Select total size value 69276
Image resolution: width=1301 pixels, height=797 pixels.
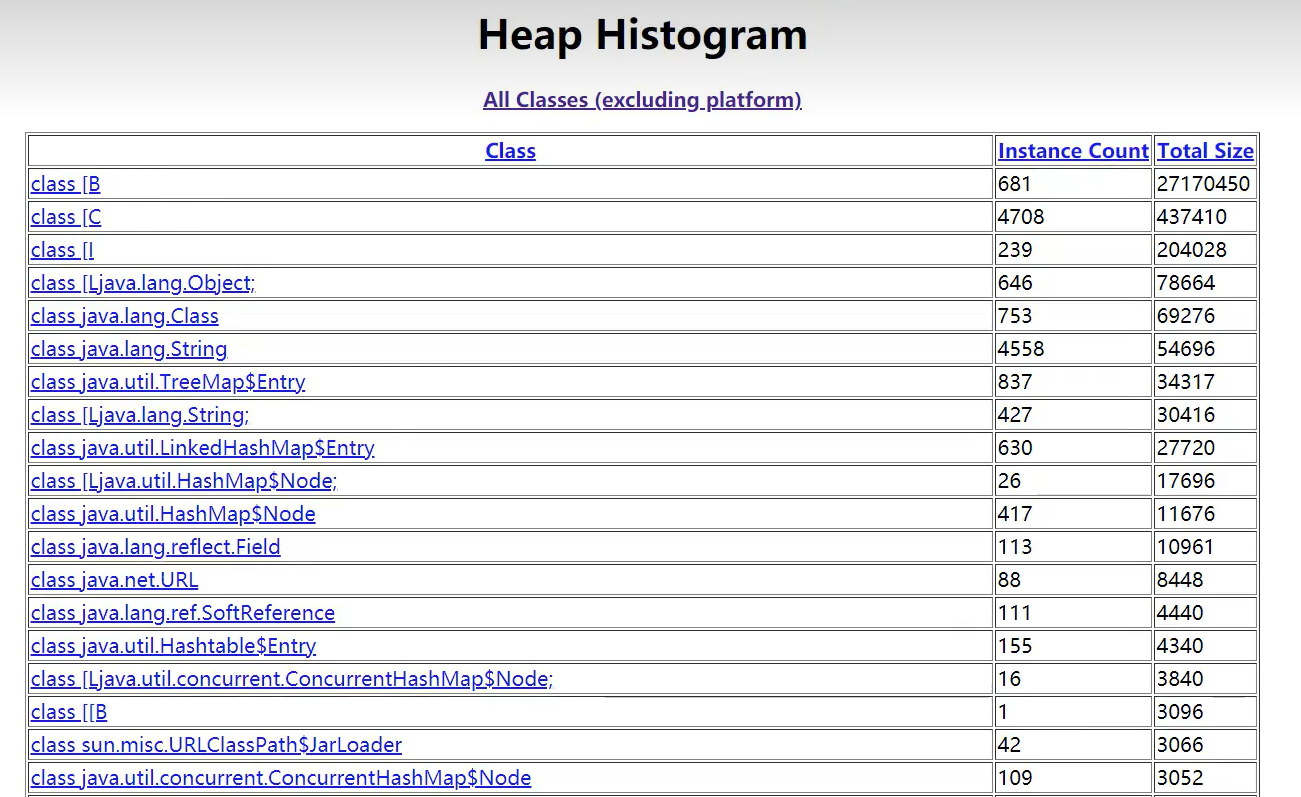pos(1186,316)
